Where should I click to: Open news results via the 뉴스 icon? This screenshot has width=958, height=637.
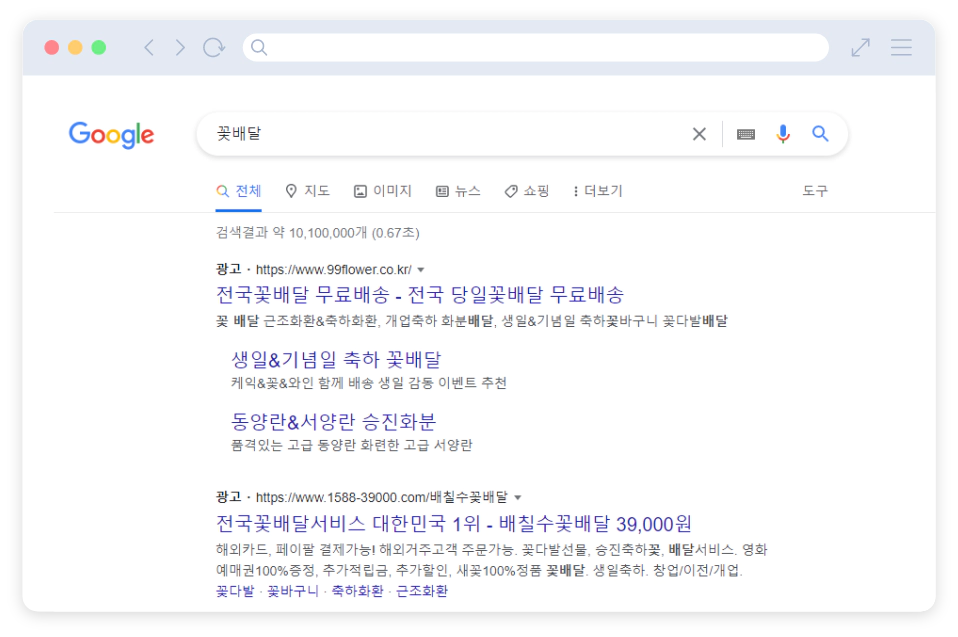459,190
